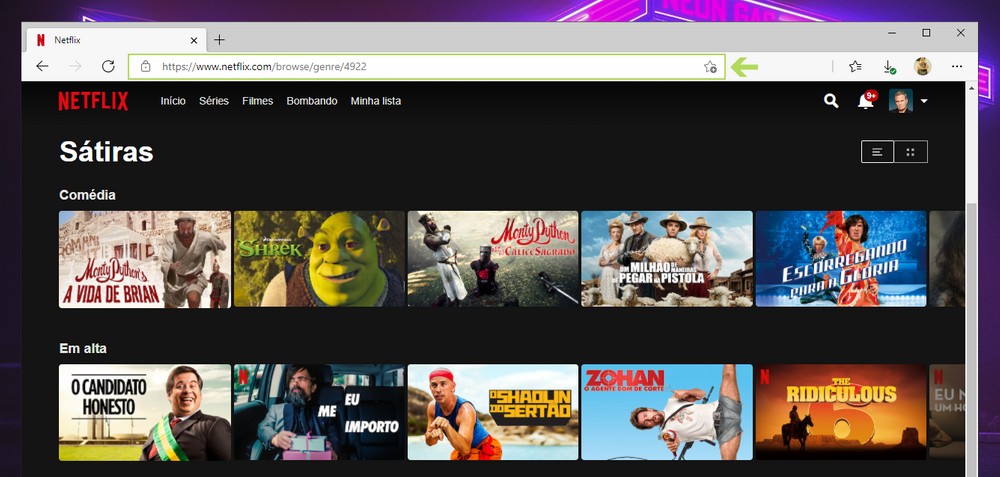
Task: Open the notifications bell with 9+ badge
Action: click(865, 101)
